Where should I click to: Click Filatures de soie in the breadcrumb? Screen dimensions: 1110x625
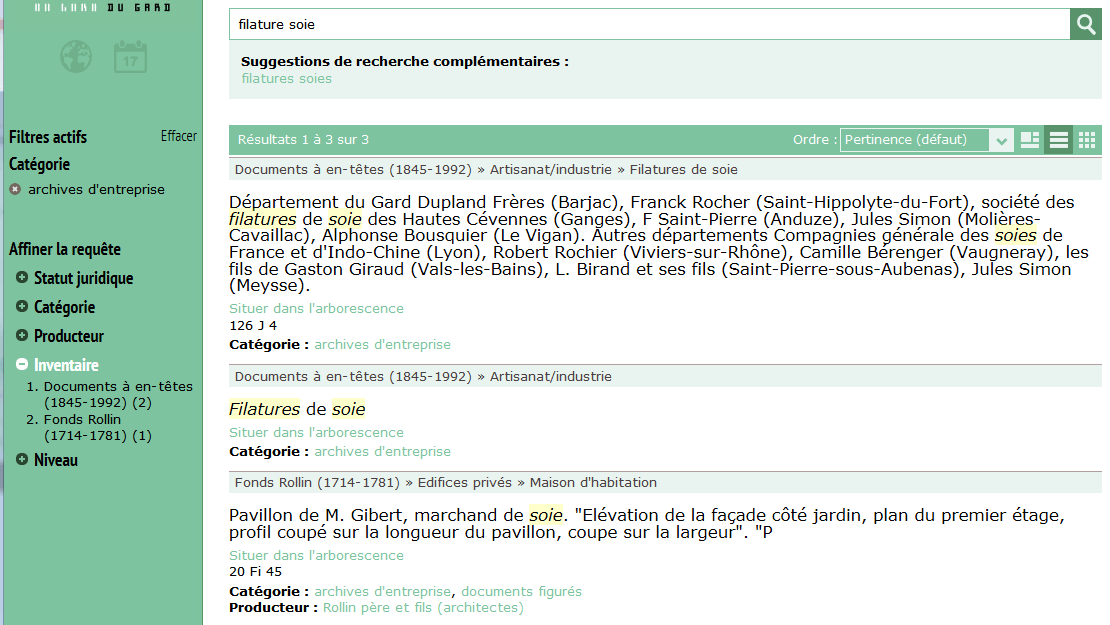tap(682, 169)
